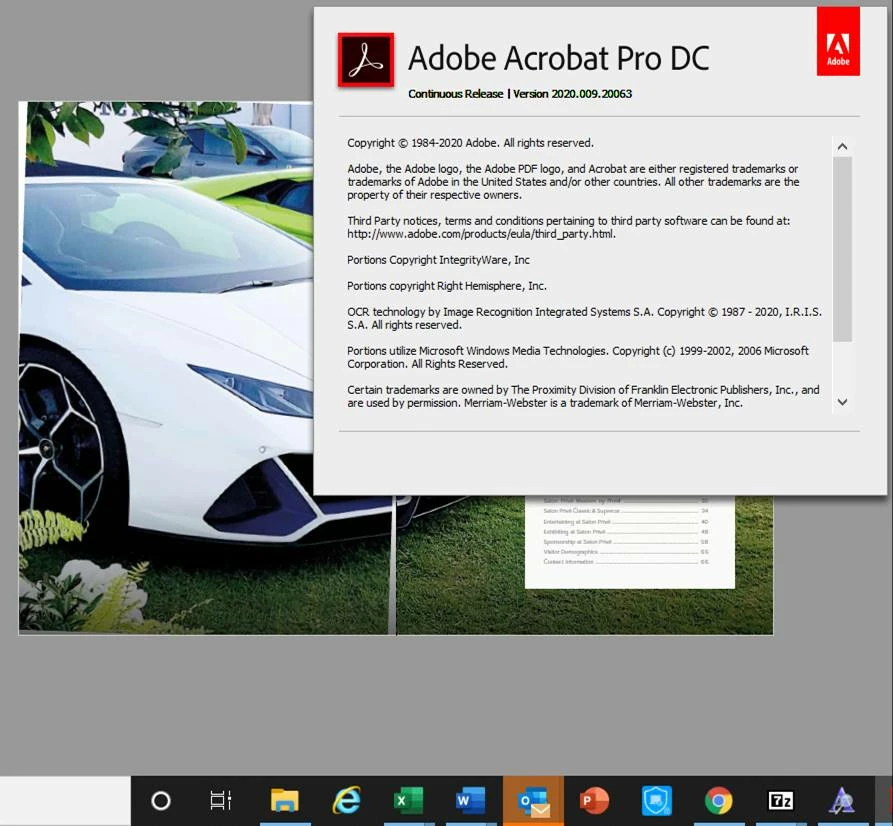Click the Copyright 1984-2020 Adobe line
Viewport: 893px width, 826px height.
pos(470,143)
